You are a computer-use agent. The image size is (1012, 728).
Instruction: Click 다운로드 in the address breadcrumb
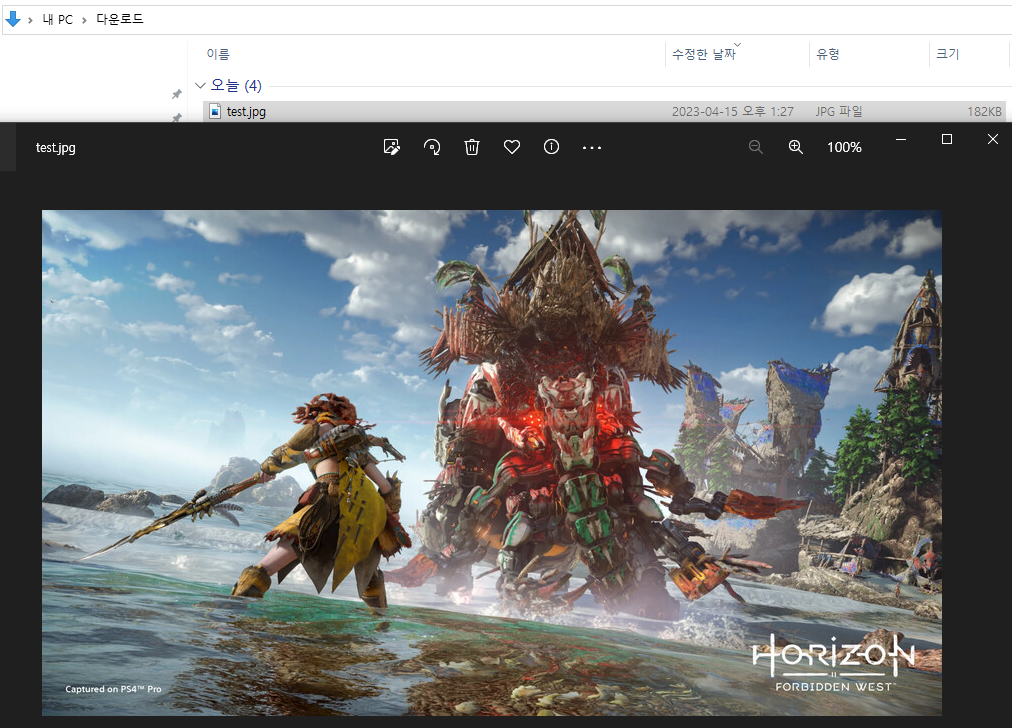[x=119, y=19]
